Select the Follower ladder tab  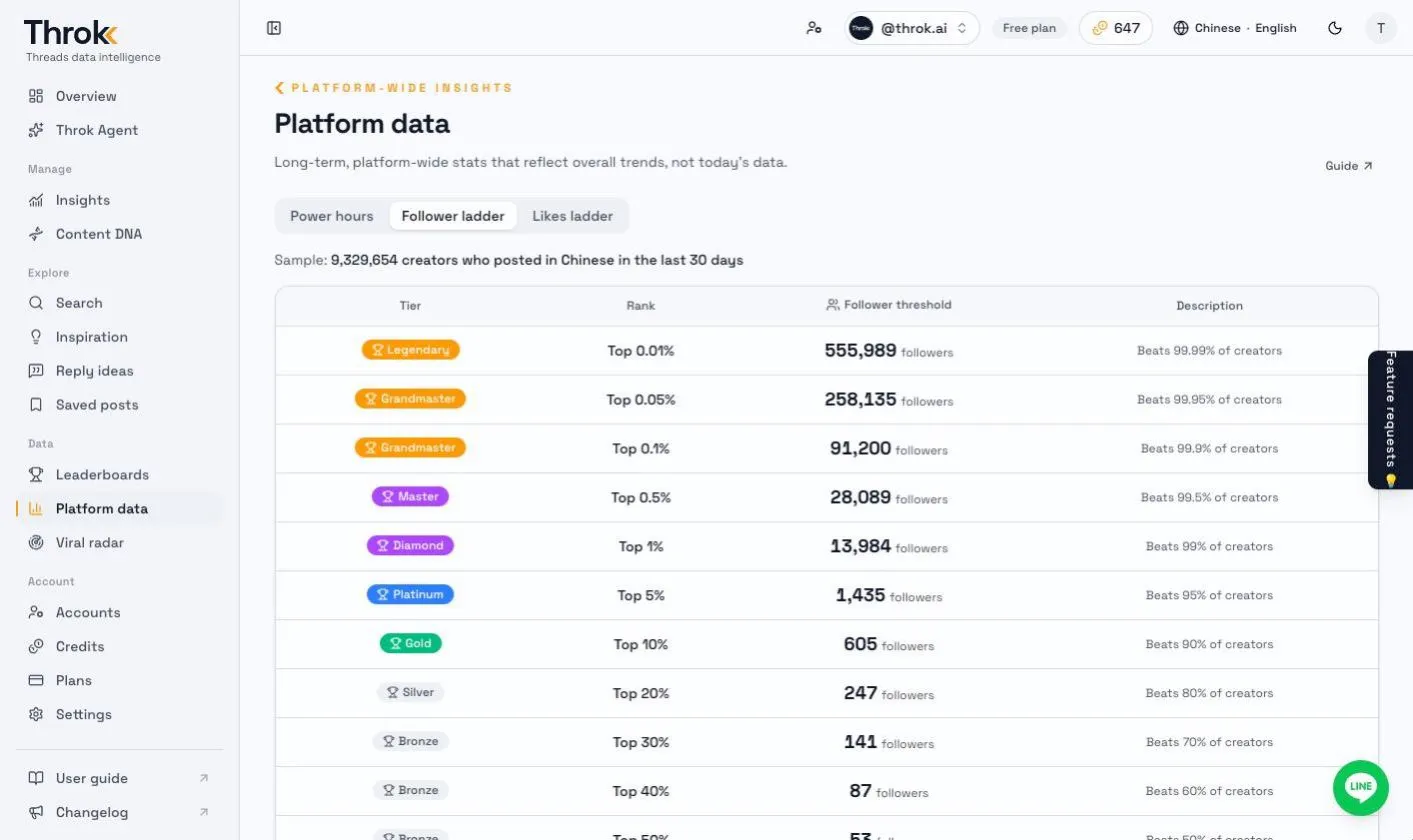point(453,216)
